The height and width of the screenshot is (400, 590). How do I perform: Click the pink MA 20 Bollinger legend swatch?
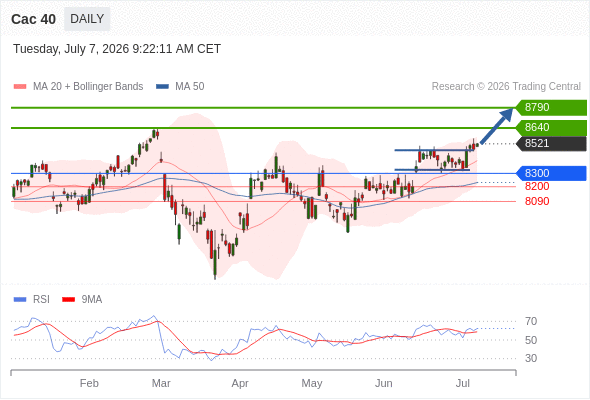coord(20,87)
